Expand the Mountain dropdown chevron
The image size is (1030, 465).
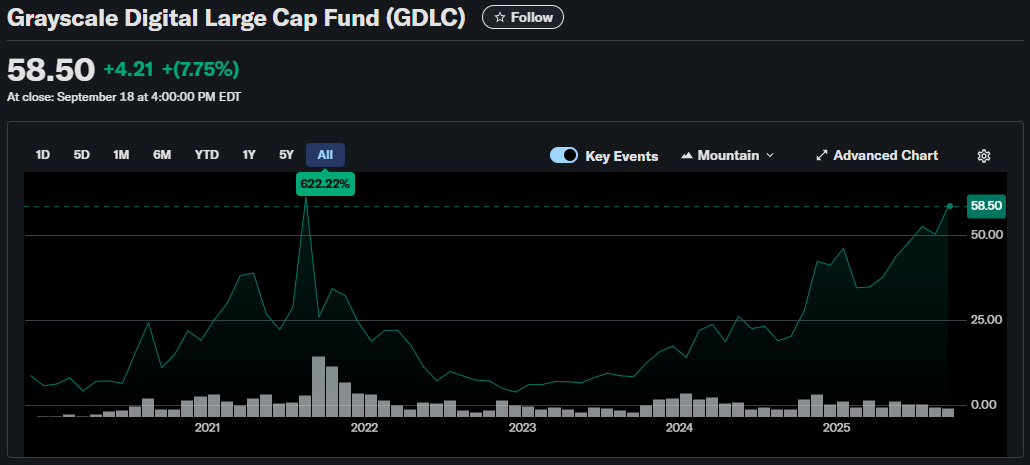click(769, 156)
